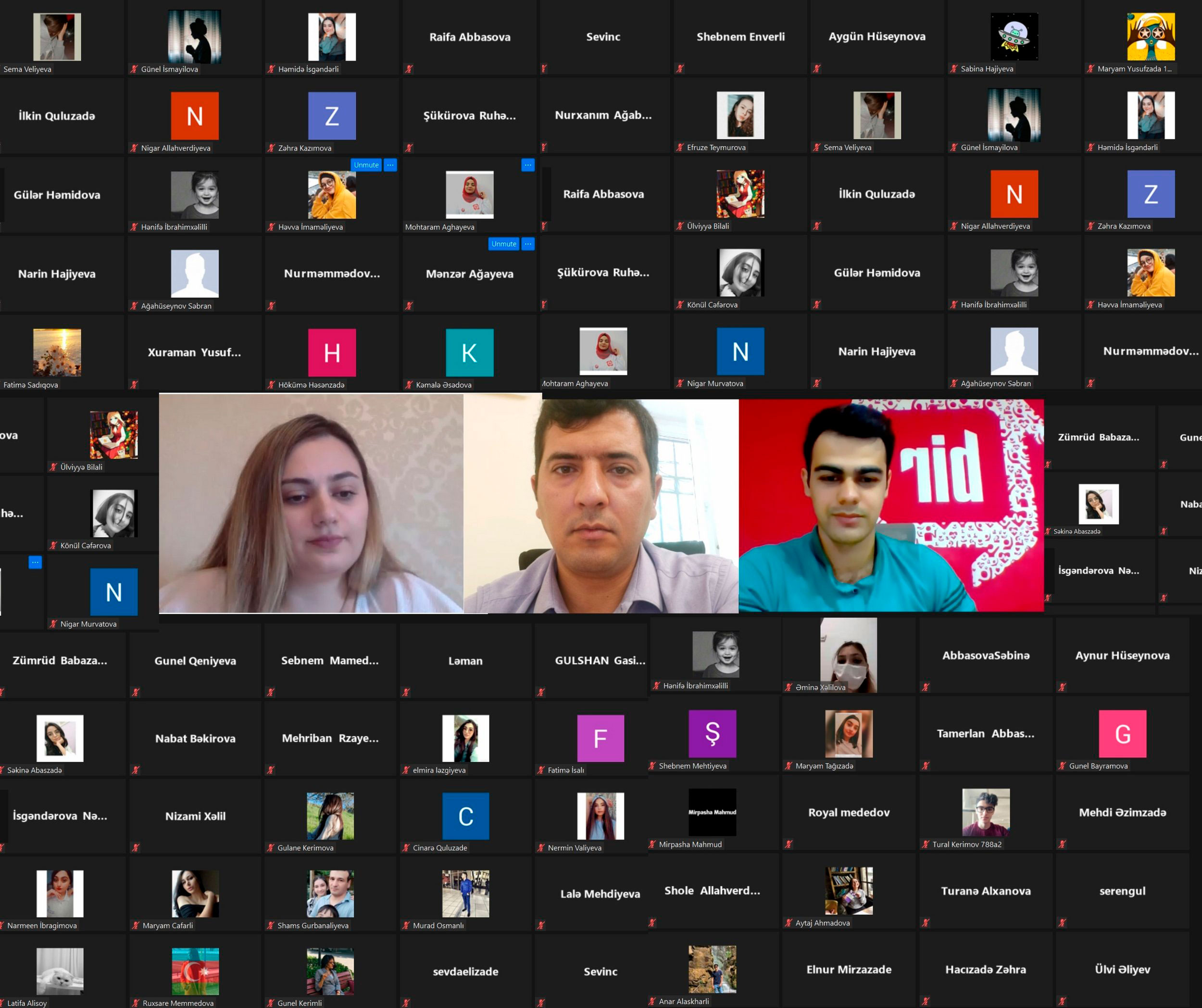Select the video feed of the blonde woman
The height and width of the screenshot is (1008, 1202).
[312, 503]
